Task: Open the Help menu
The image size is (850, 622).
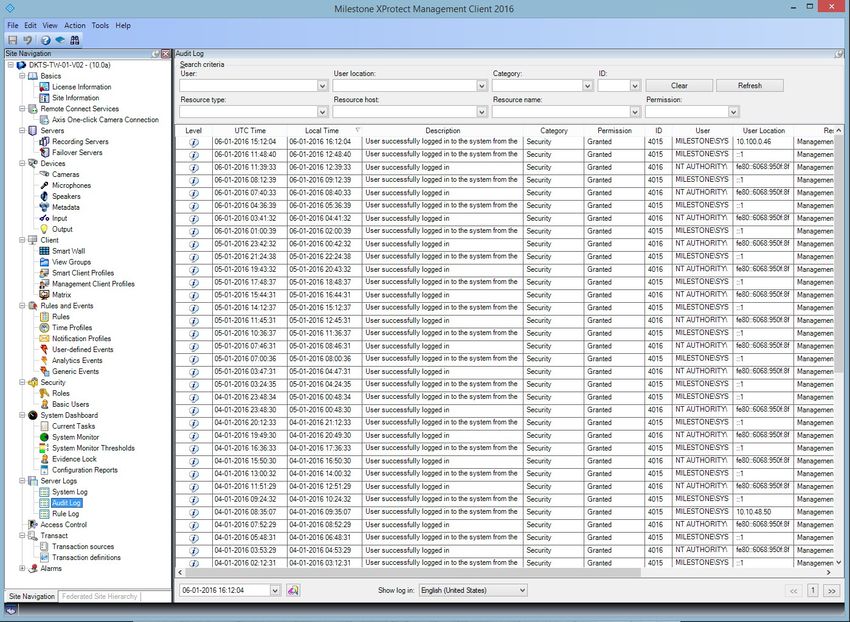Action: 123,25
